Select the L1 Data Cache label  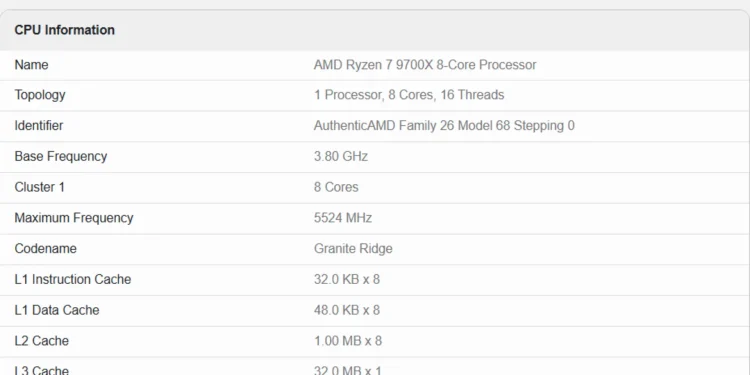tap(57, 310)
